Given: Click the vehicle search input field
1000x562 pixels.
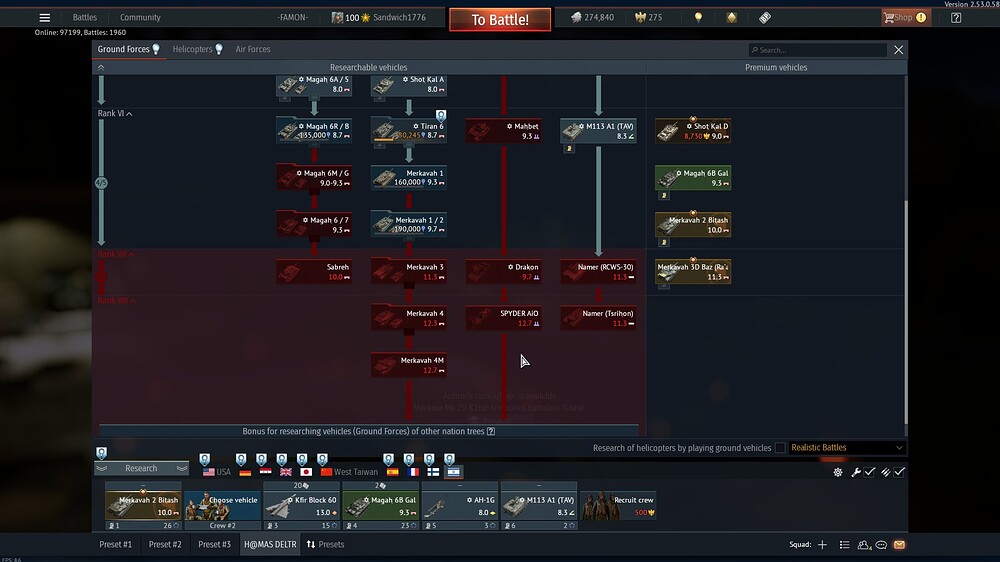Looking at the screenshot, I should pos(820,50).
